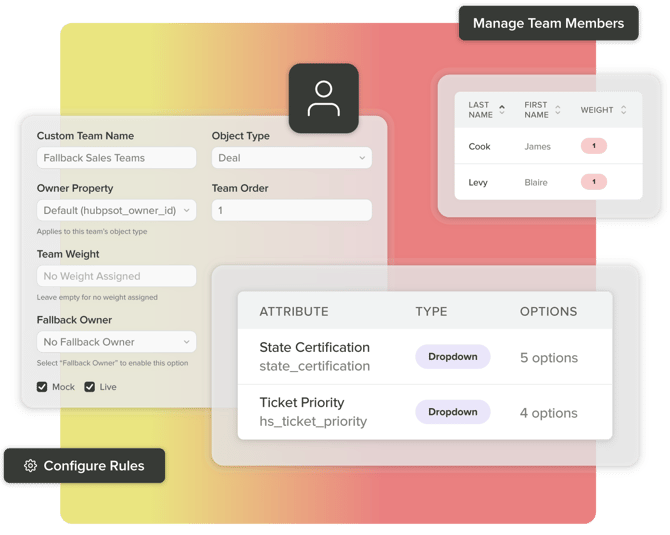Screen dimensions: 670x535
Task: Open the No Fallback Owner dropdown
Action: [116, 342]
